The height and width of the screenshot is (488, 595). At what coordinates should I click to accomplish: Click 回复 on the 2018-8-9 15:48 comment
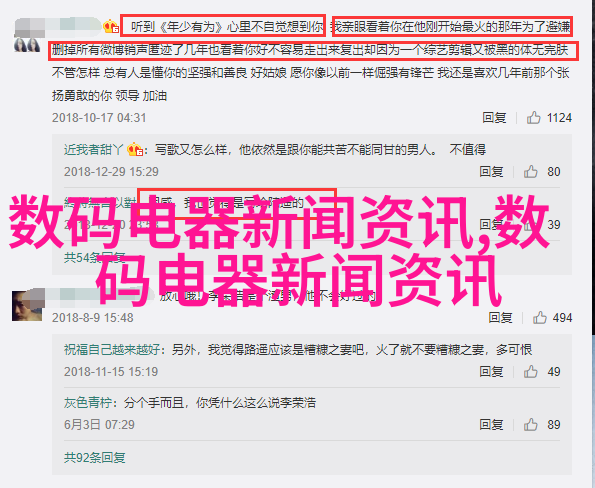[x=500, y=317]
